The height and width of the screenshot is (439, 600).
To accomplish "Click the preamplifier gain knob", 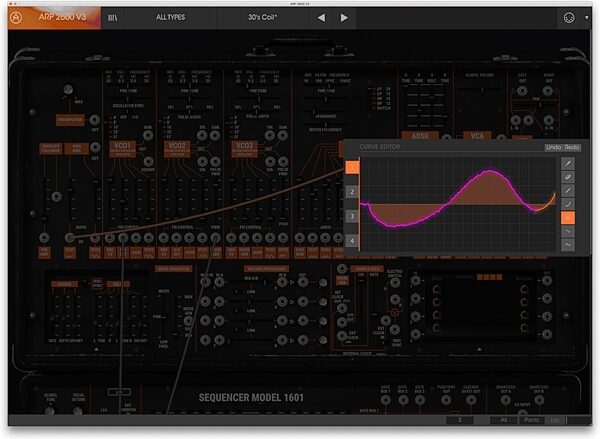I will click(x=68, y=90).
